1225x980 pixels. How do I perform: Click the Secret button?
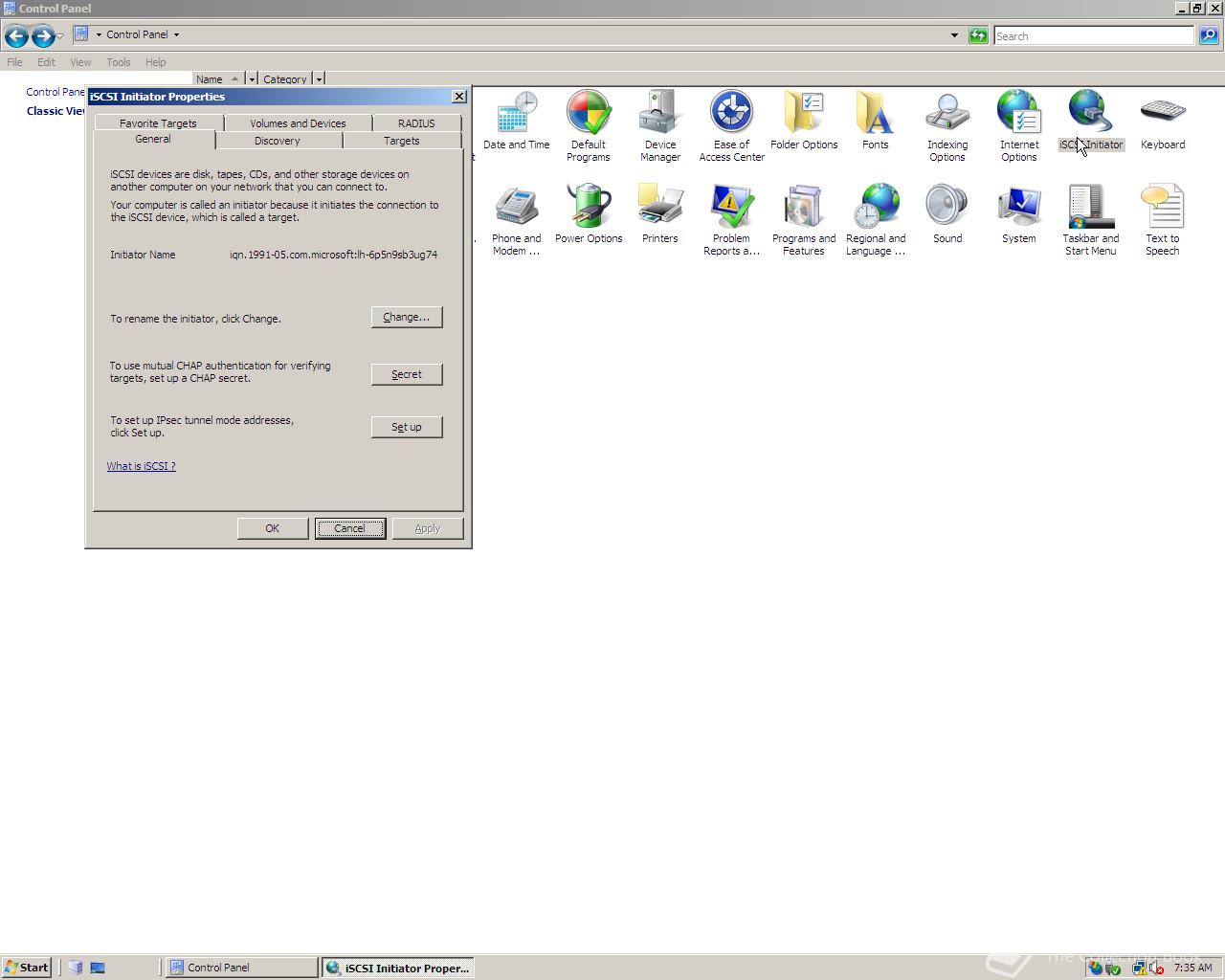coord(407,374)
